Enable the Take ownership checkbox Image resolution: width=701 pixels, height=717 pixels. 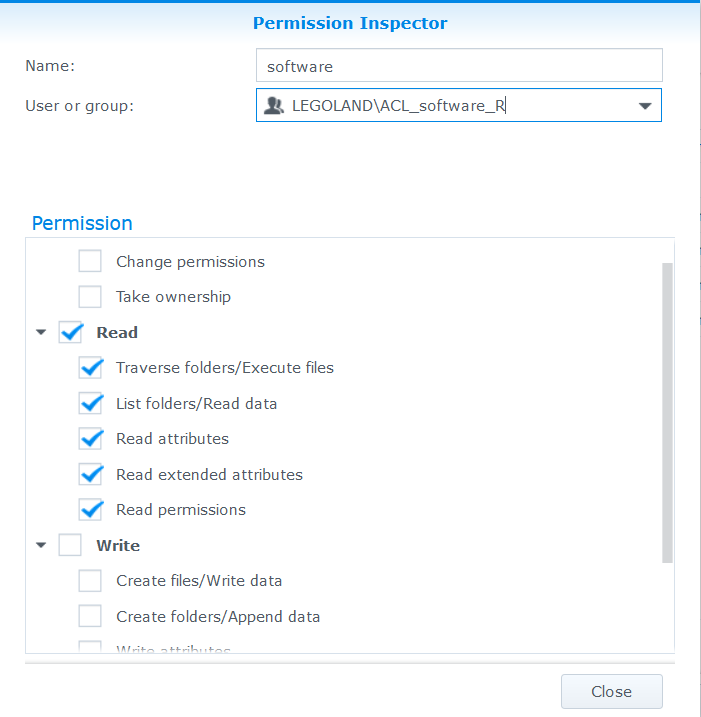(90, 297)
